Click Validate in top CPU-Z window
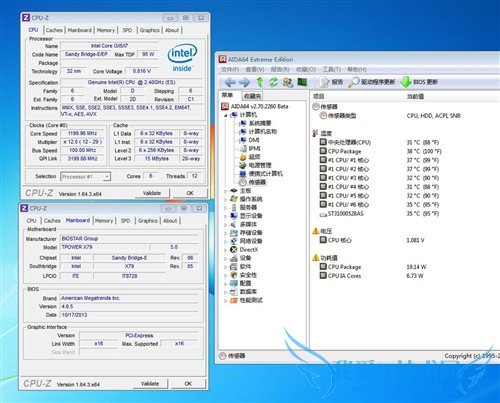This screenshot has height=403, width=500. point(152,193)
